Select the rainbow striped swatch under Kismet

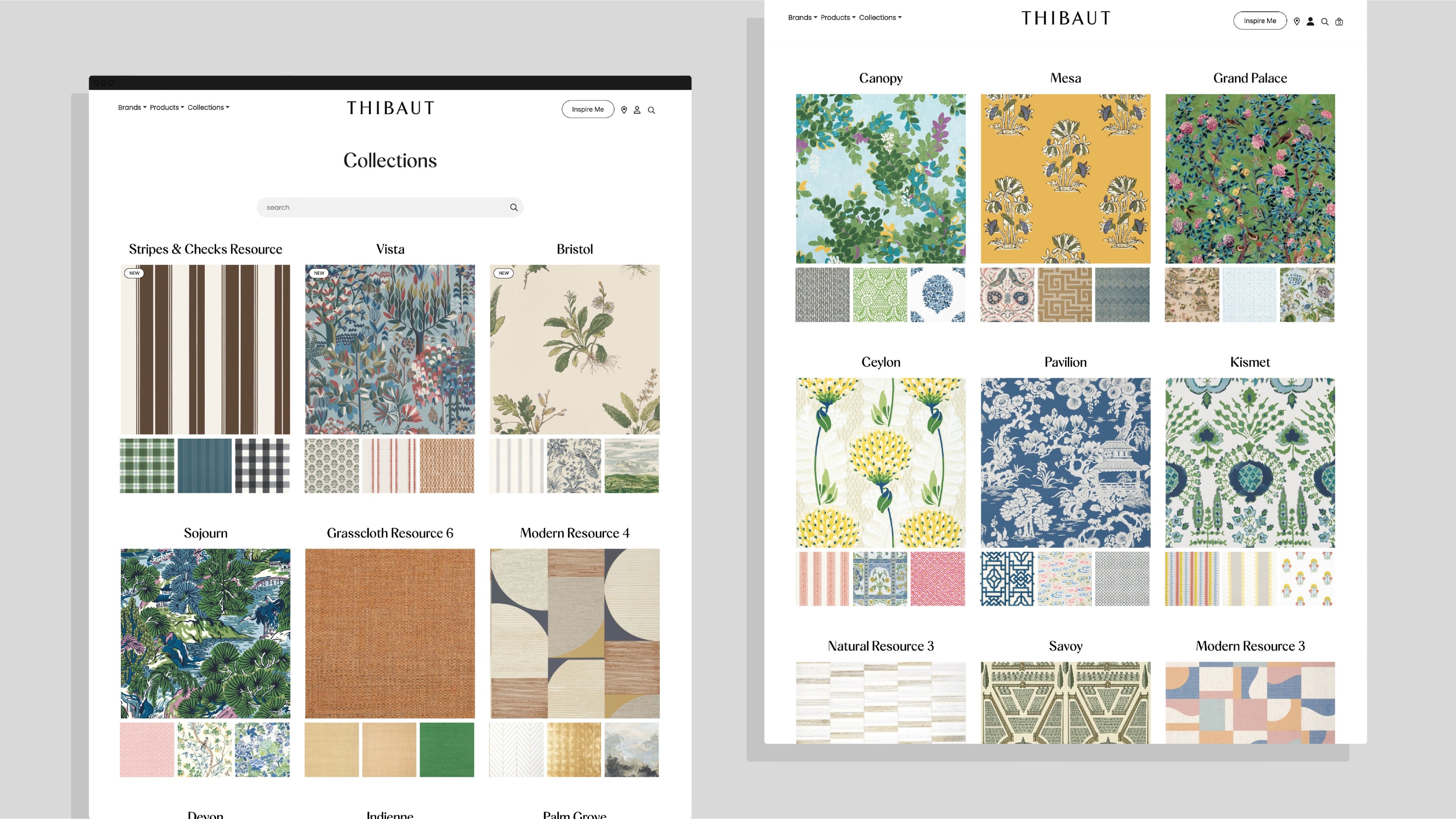[1192, 579]
